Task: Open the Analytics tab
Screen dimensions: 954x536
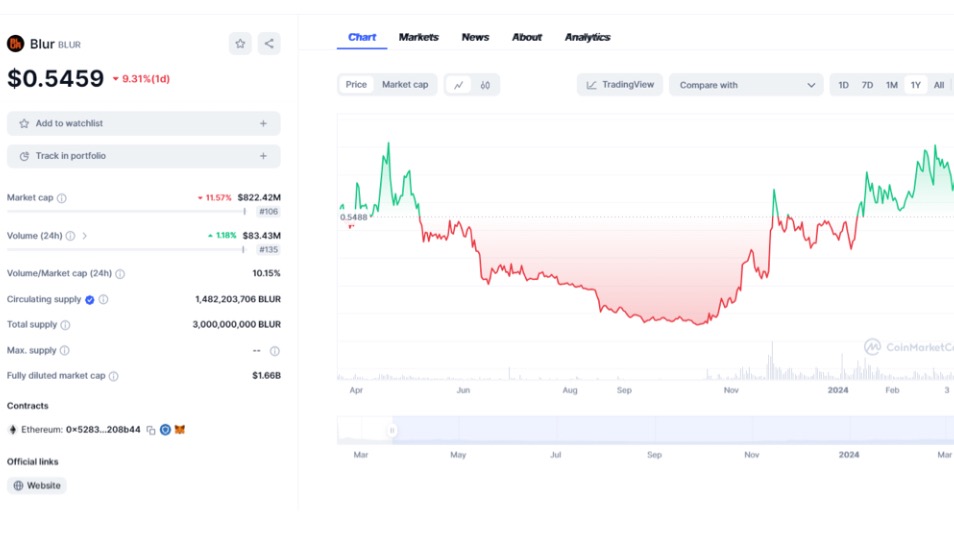Action: [588, 37]
